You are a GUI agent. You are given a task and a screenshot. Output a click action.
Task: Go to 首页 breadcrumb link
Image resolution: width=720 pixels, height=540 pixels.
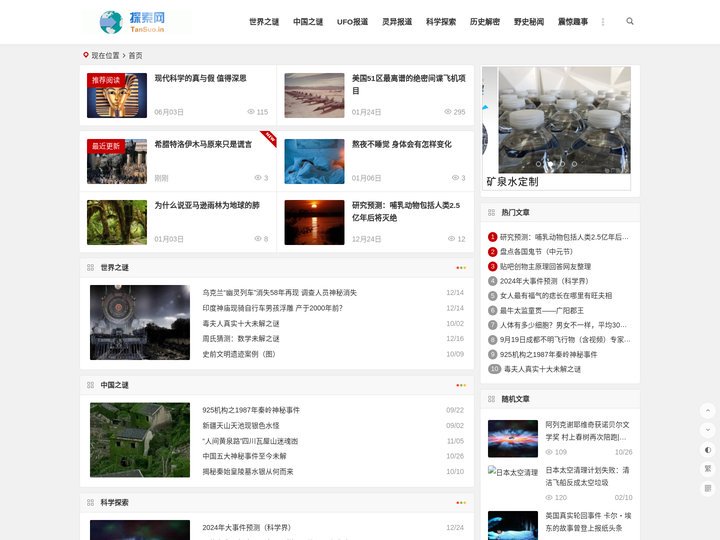135,56
